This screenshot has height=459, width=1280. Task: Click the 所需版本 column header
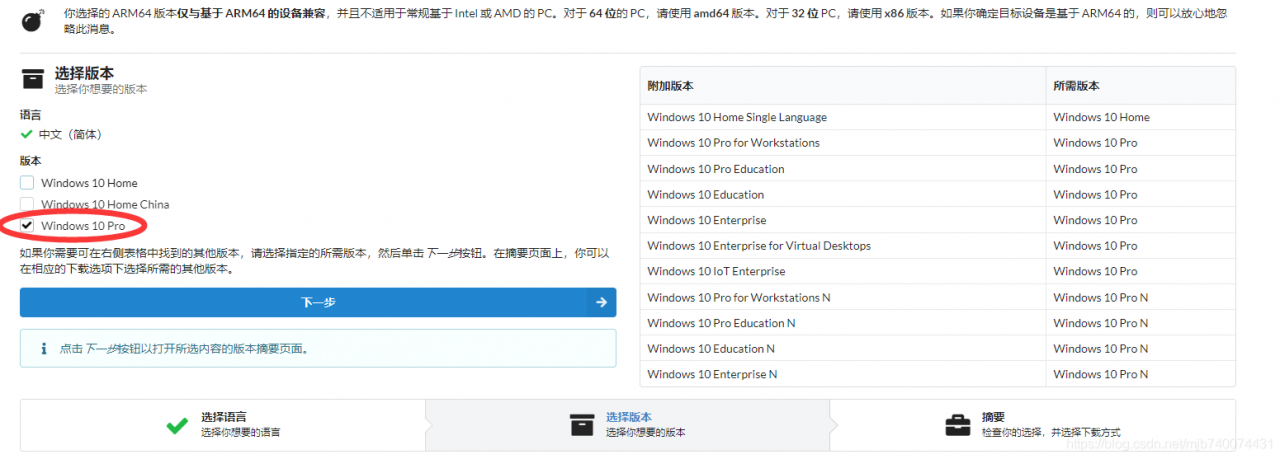1141,86
